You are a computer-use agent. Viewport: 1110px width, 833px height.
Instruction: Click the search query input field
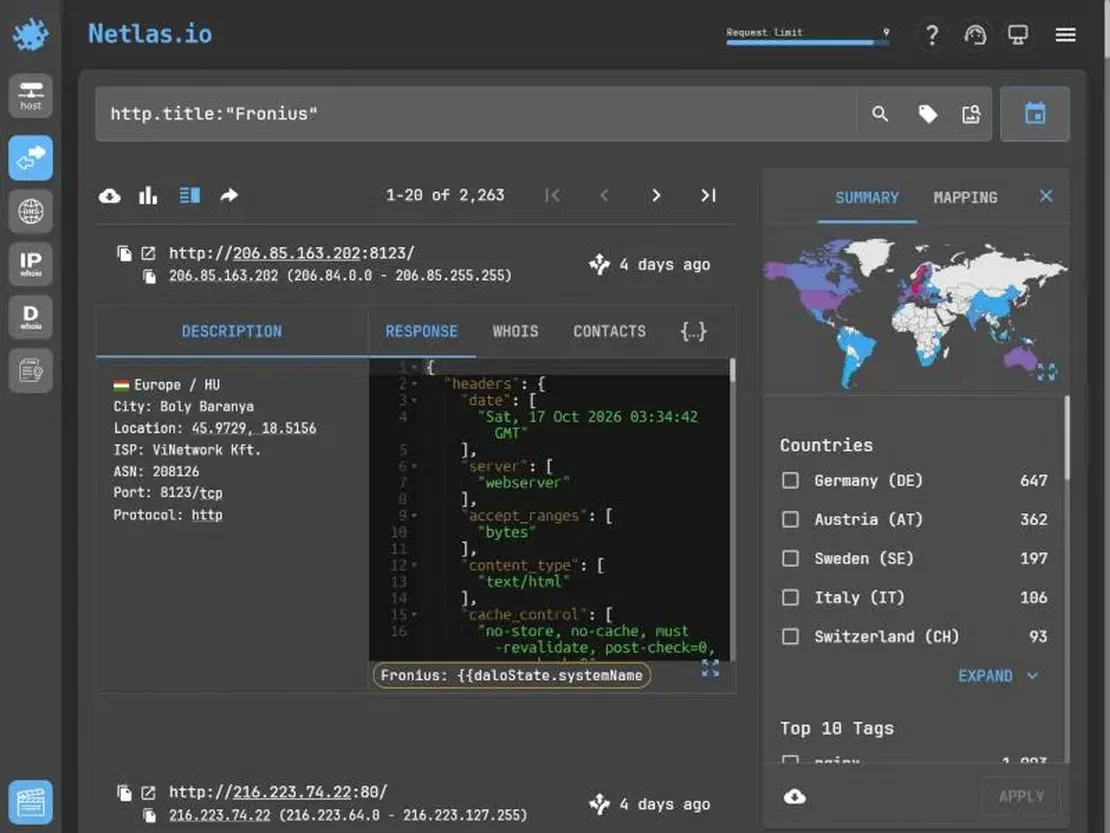click(x=476, y=114)
